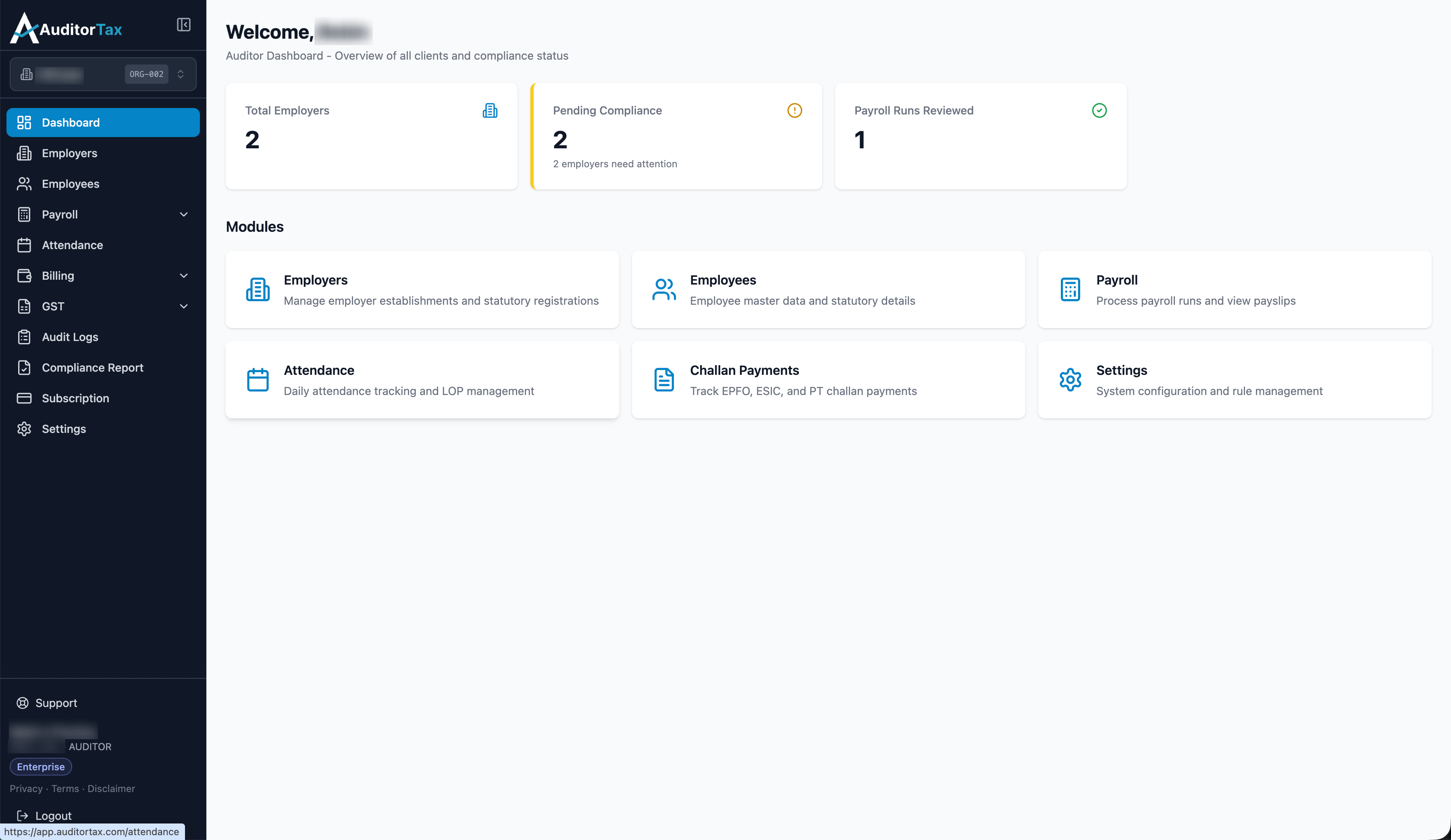Click the Pending Compliance warning icon
1451x840 pixels.
[794, 110]
